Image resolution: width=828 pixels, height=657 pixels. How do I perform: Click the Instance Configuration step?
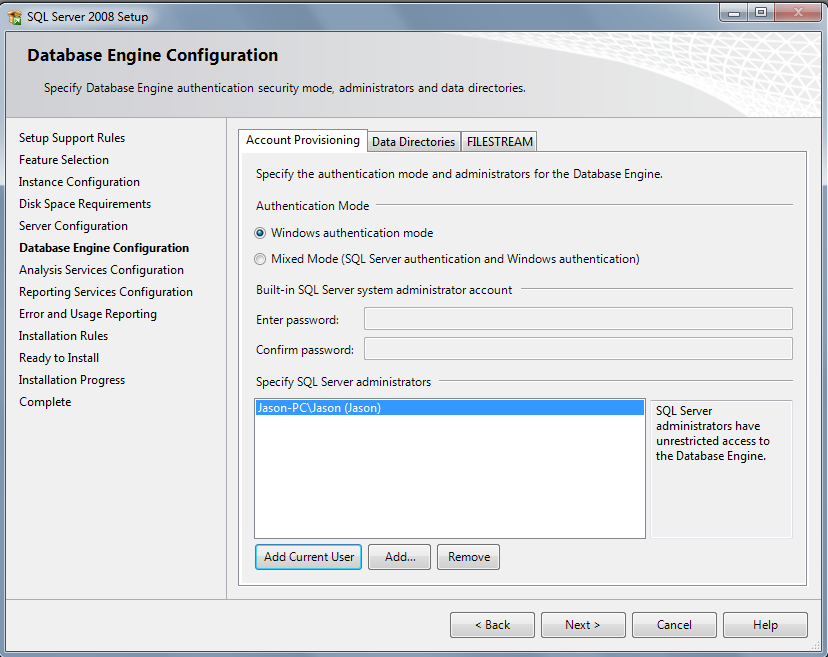coord(79,182)
